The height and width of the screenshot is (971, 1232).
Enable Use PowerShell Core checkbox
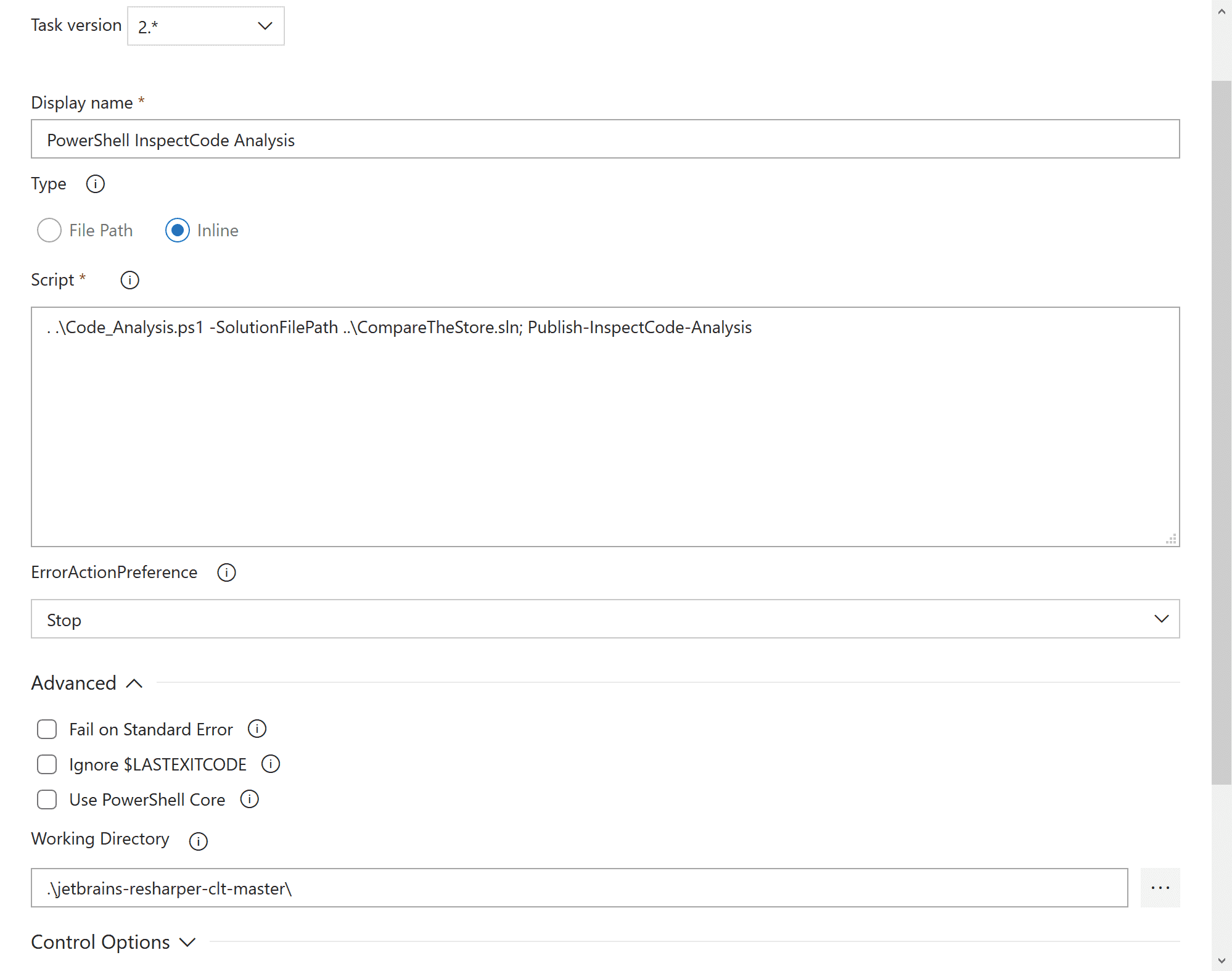pyautogui.click(x=48, y=799)
